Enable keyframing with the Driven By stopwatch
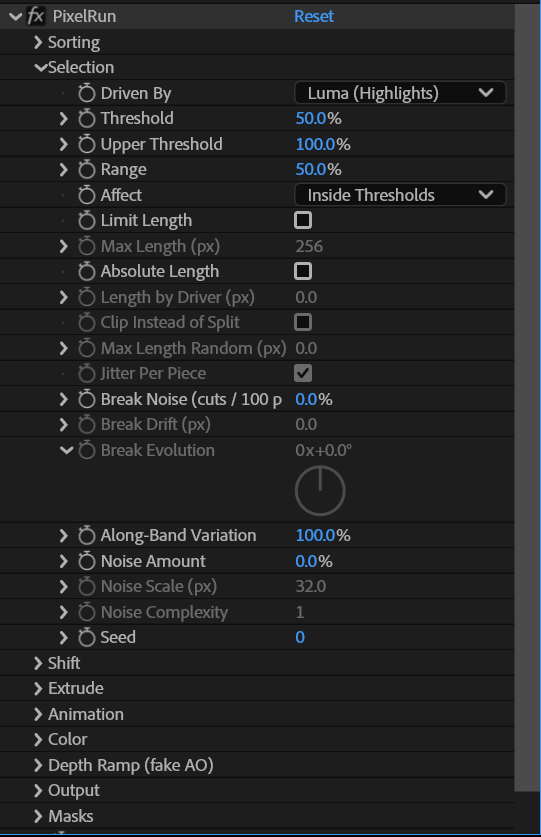The width and height of the screenshot is (541, 837). 87,93
